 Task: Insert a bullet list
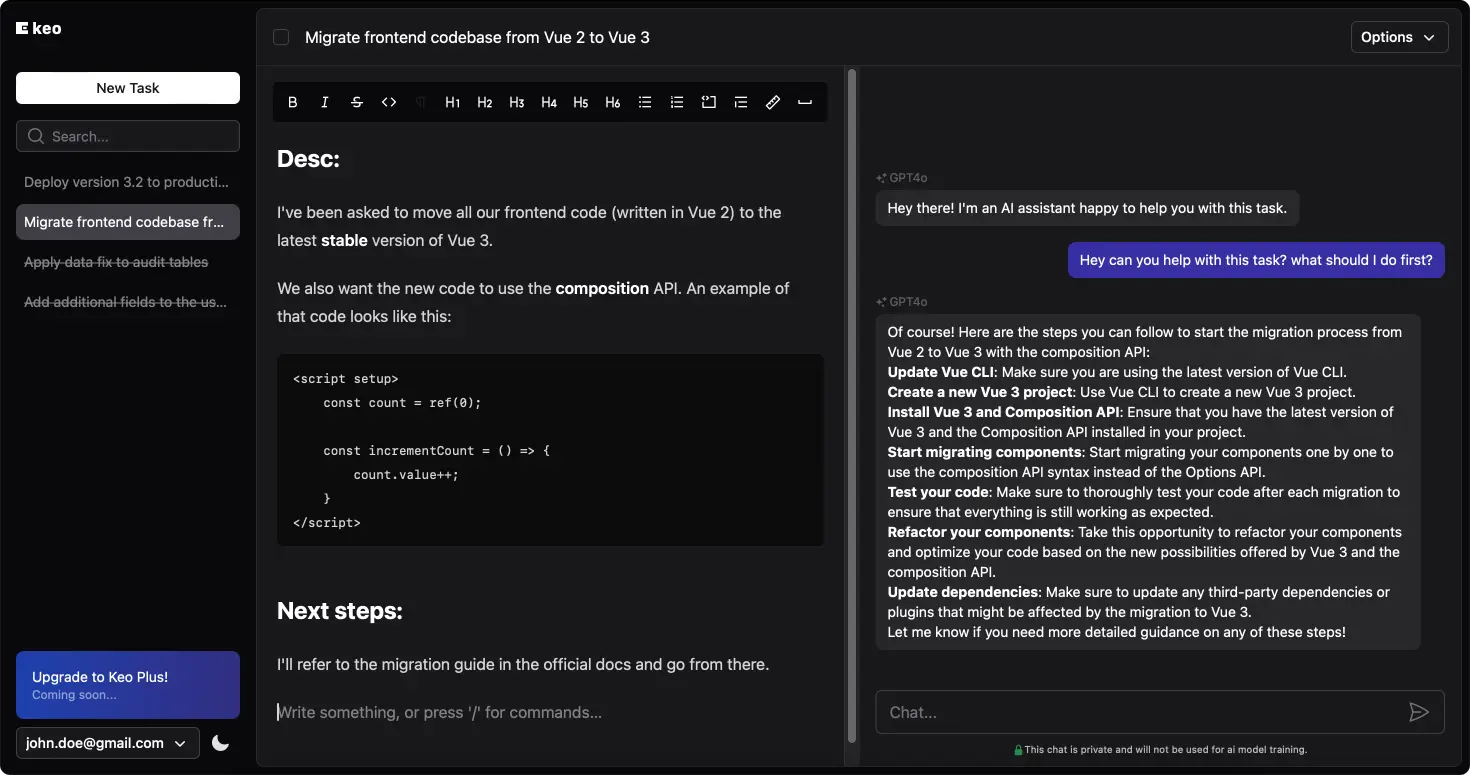pos(645,102)
